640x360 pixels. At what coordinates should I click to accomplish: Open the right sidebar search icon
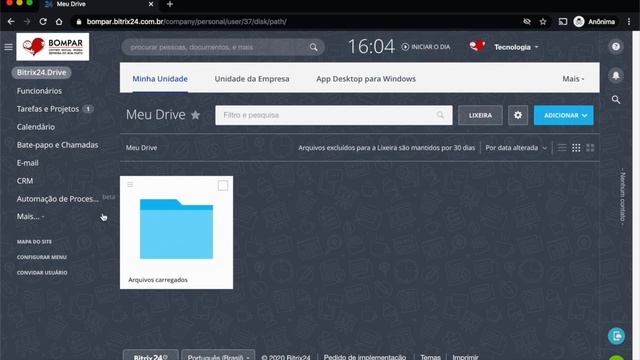click(616, 99)
